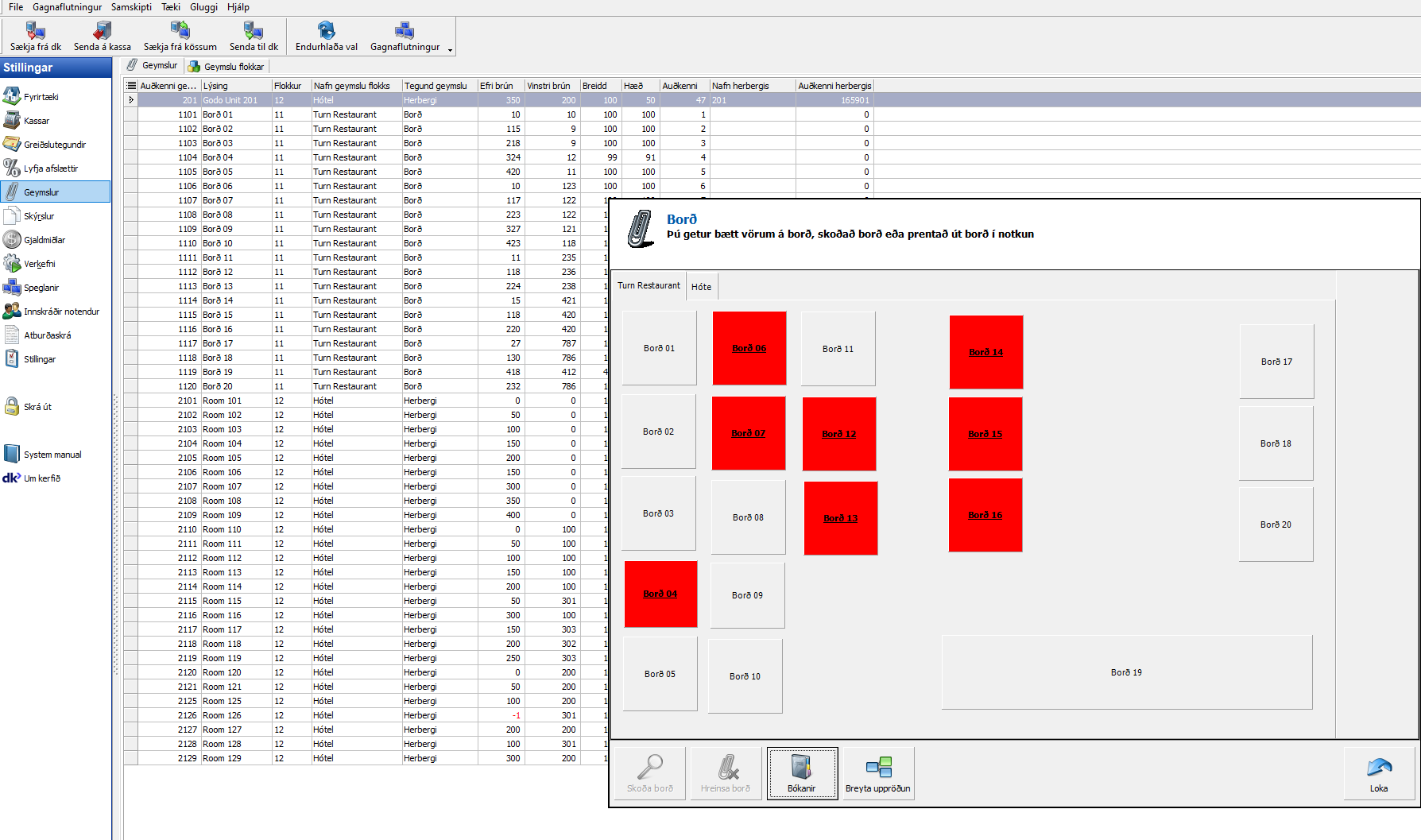1421x840 pixels.
Task: Click the Endurhlaða val icon
Action: (x=326, y=32)
